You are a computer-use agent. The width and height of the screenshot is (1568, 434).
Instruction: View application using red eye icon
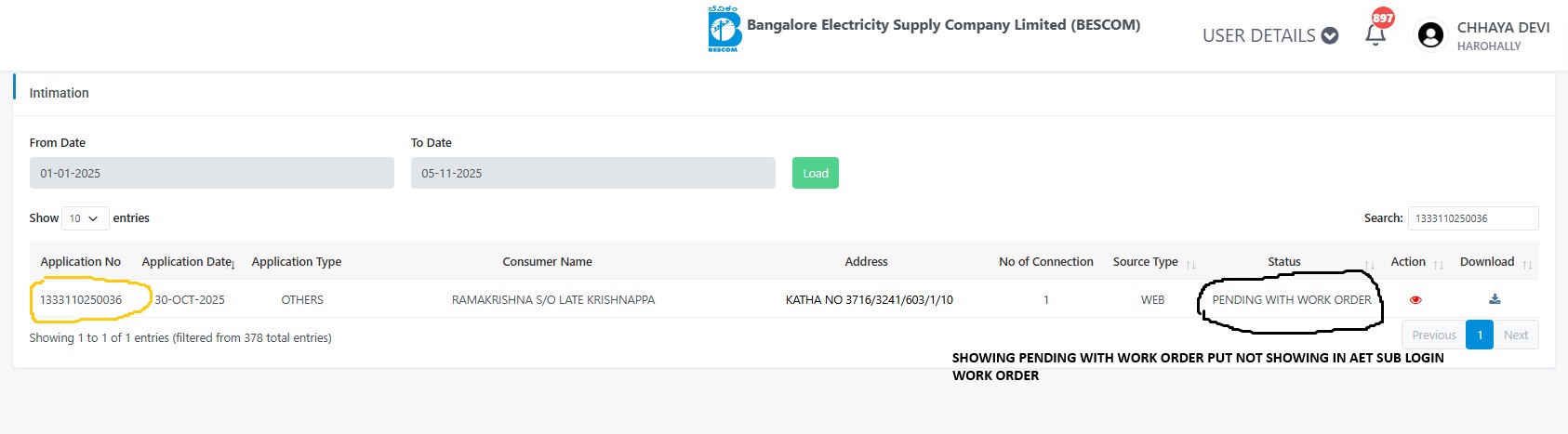point(1415,300)
